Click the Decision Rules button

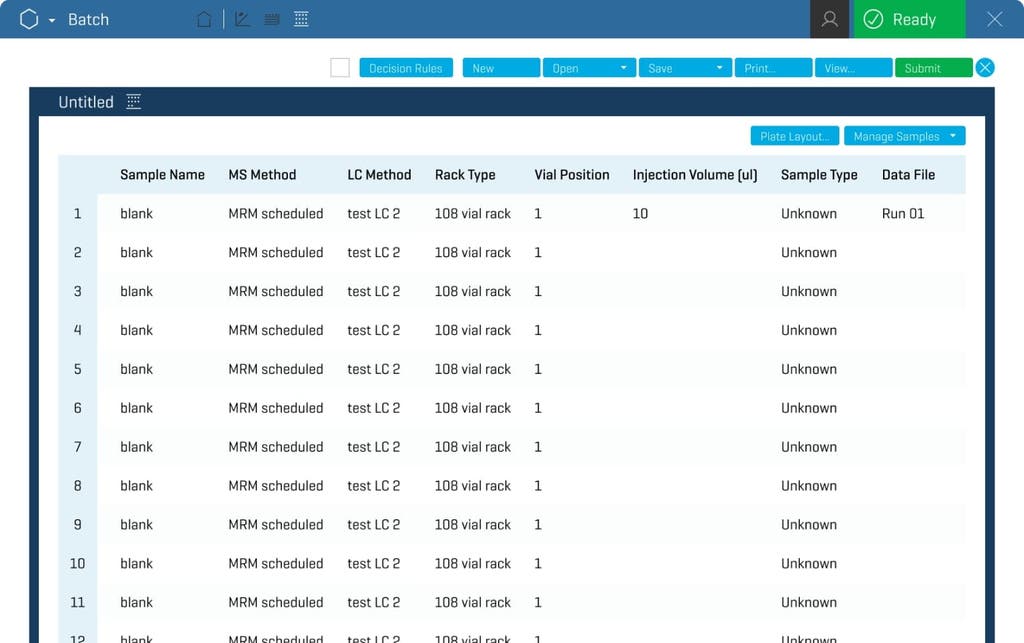pos(405,67)
